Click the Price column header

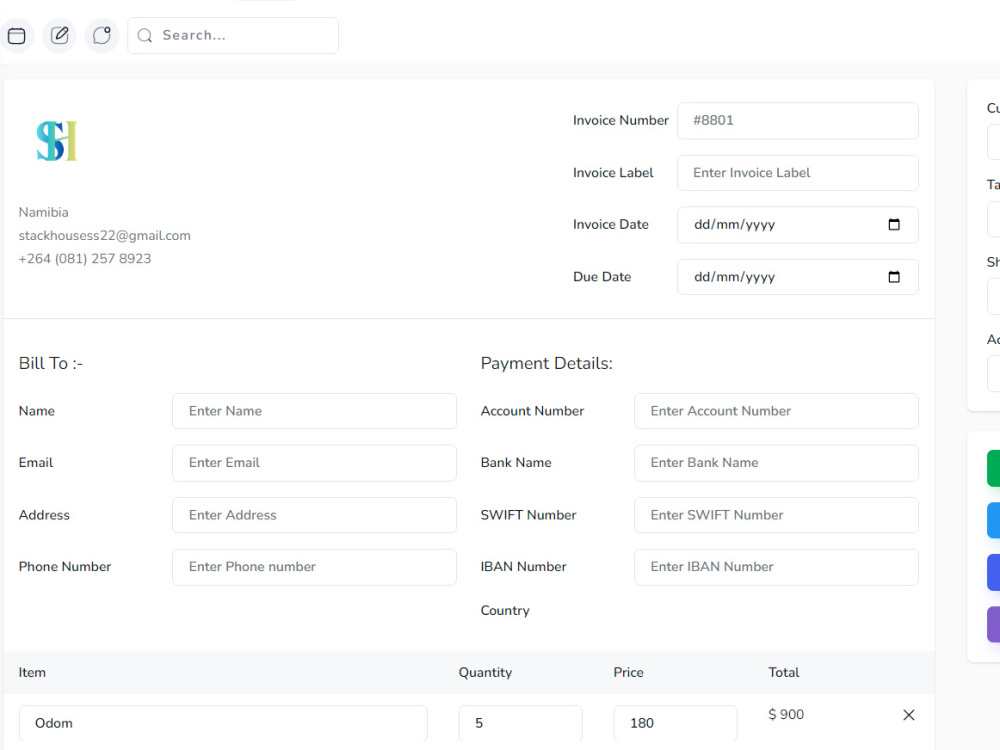coord(628,672)
